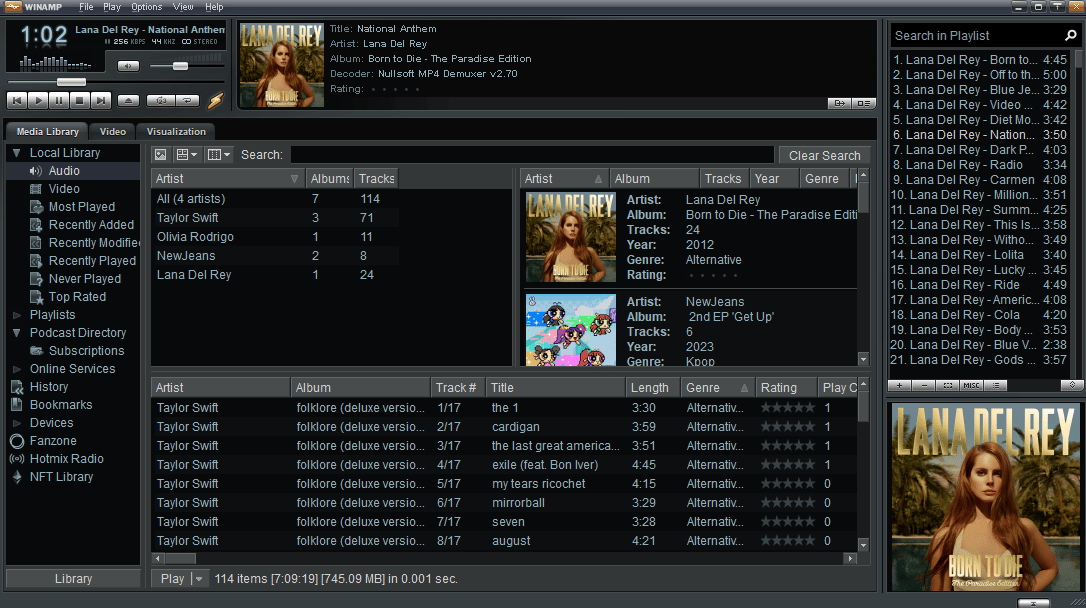Viewport: 1086px width, 608px height.
Task: Skip to the next track
Action: tap(100, 100)
